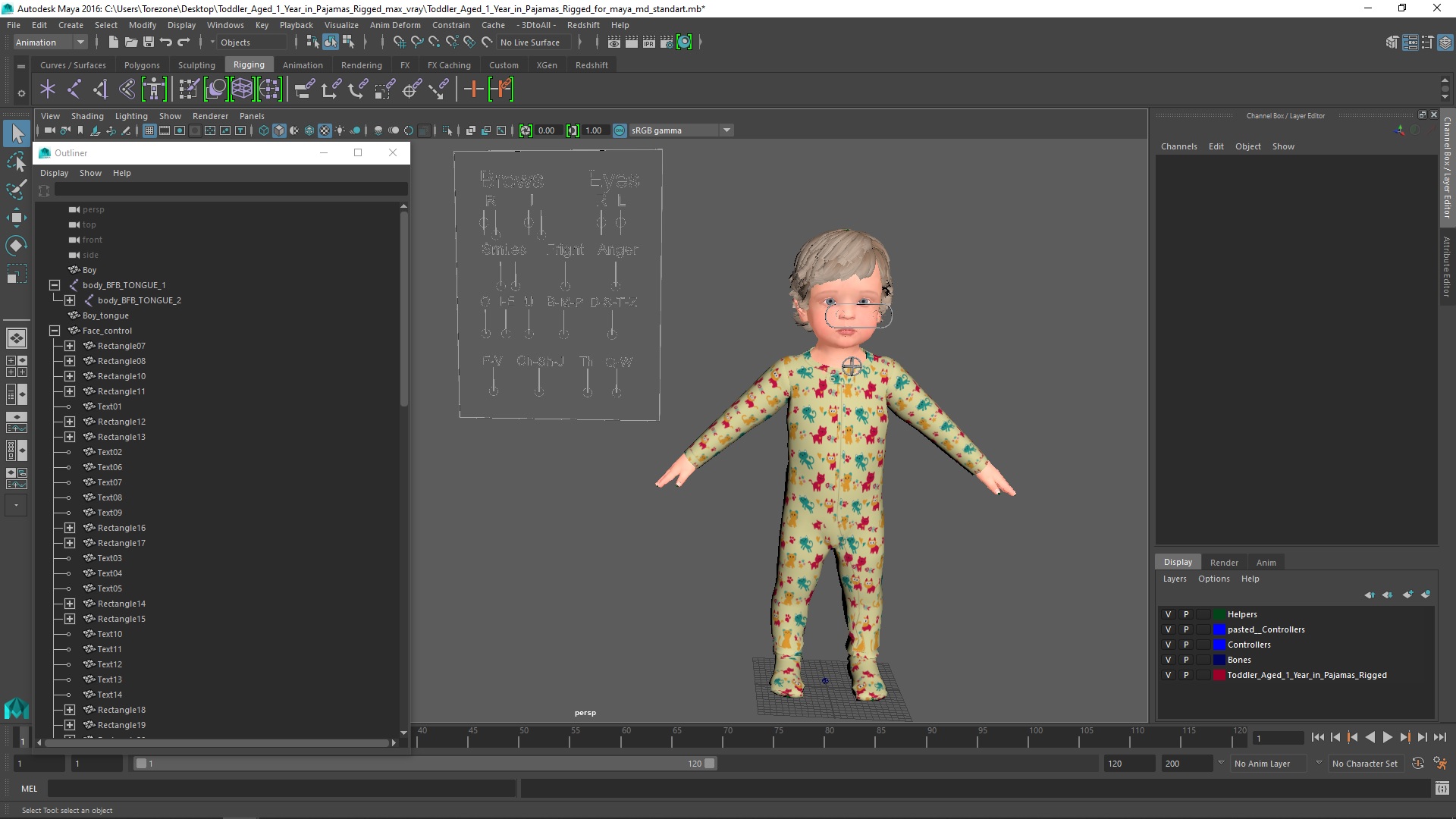Viewport: 1456px width, 819px height.
Task: Play animation forwards
Action: 1388,737
